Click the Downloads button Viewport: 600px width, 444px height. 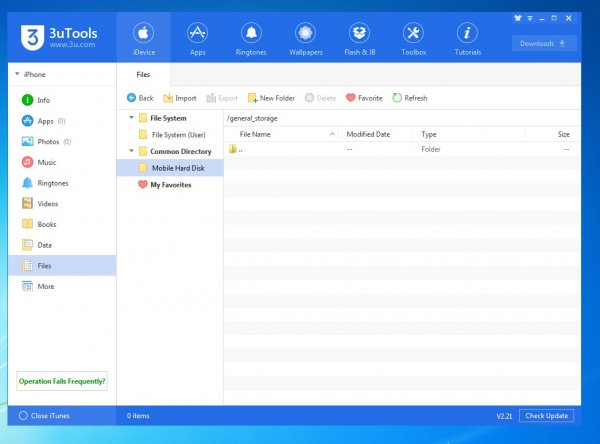[x=544, y=43]
